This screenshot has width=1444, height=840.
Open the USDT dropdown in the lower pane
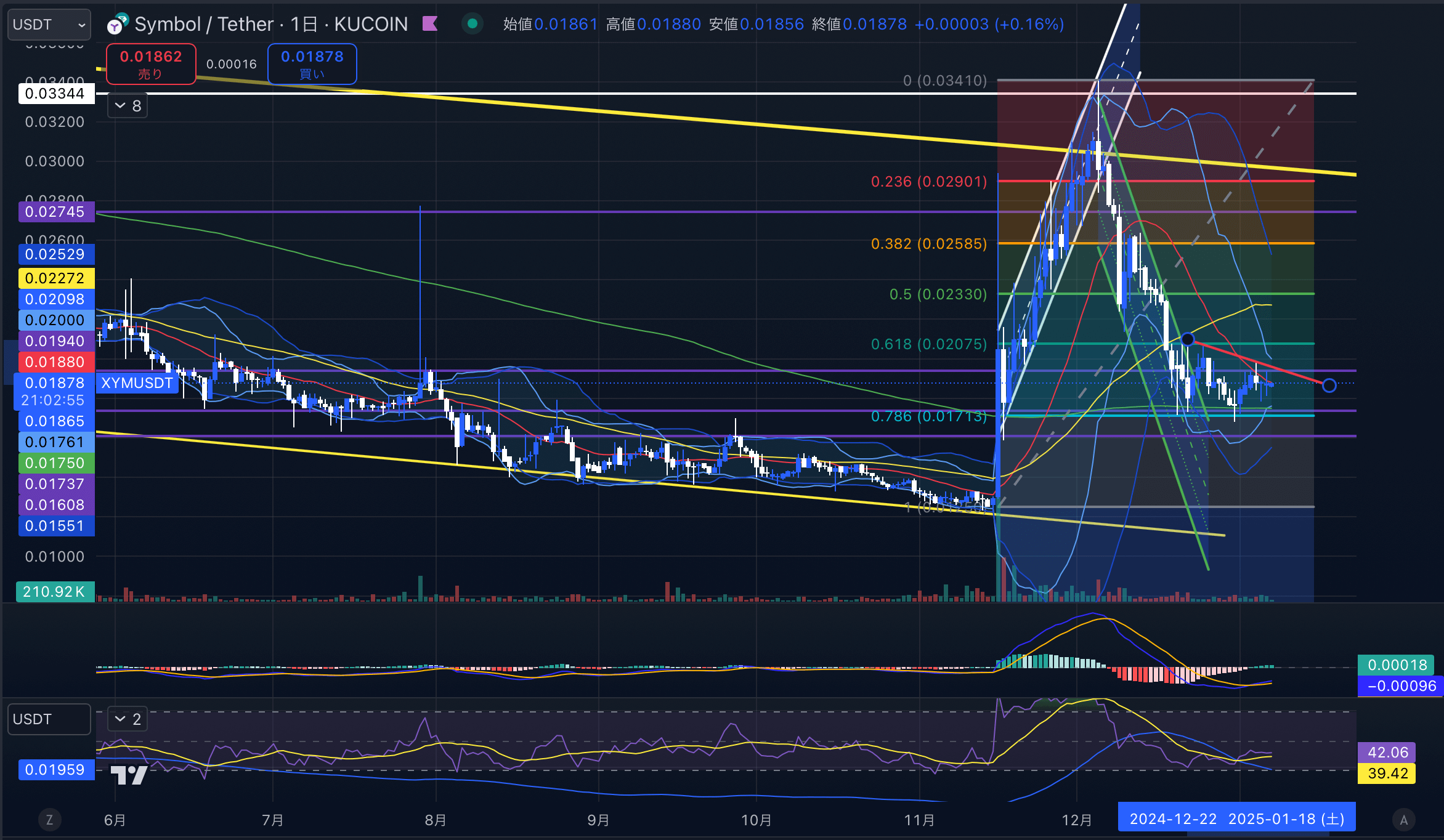pos(49,719)
